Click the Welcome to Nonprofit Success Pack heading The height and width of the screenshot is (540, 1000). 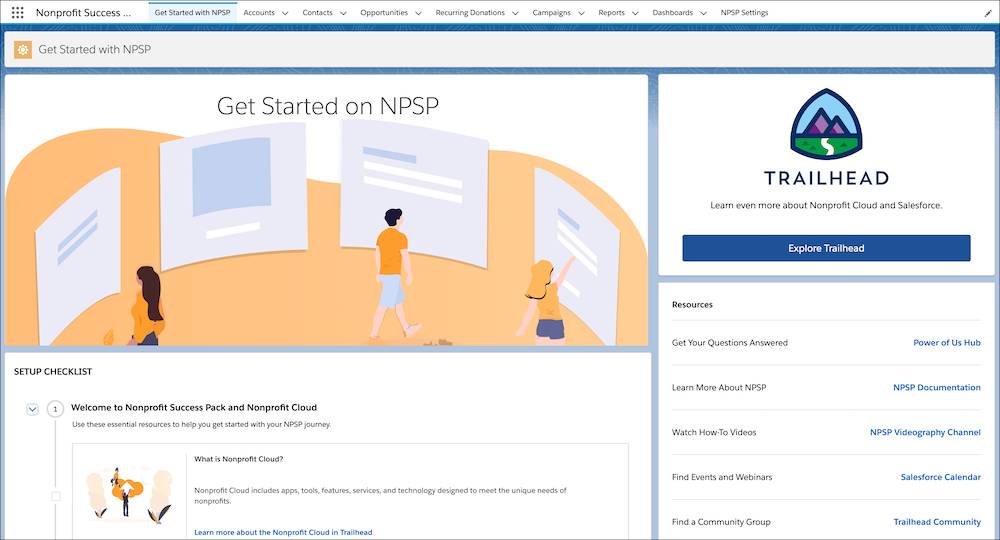coord(194,407)
